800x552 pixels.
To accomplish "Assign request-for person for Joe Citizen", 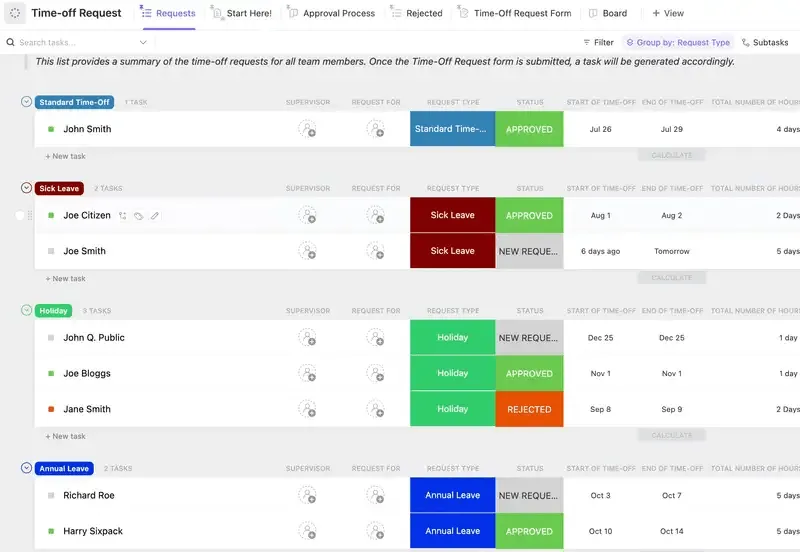I will pos(376,215).
